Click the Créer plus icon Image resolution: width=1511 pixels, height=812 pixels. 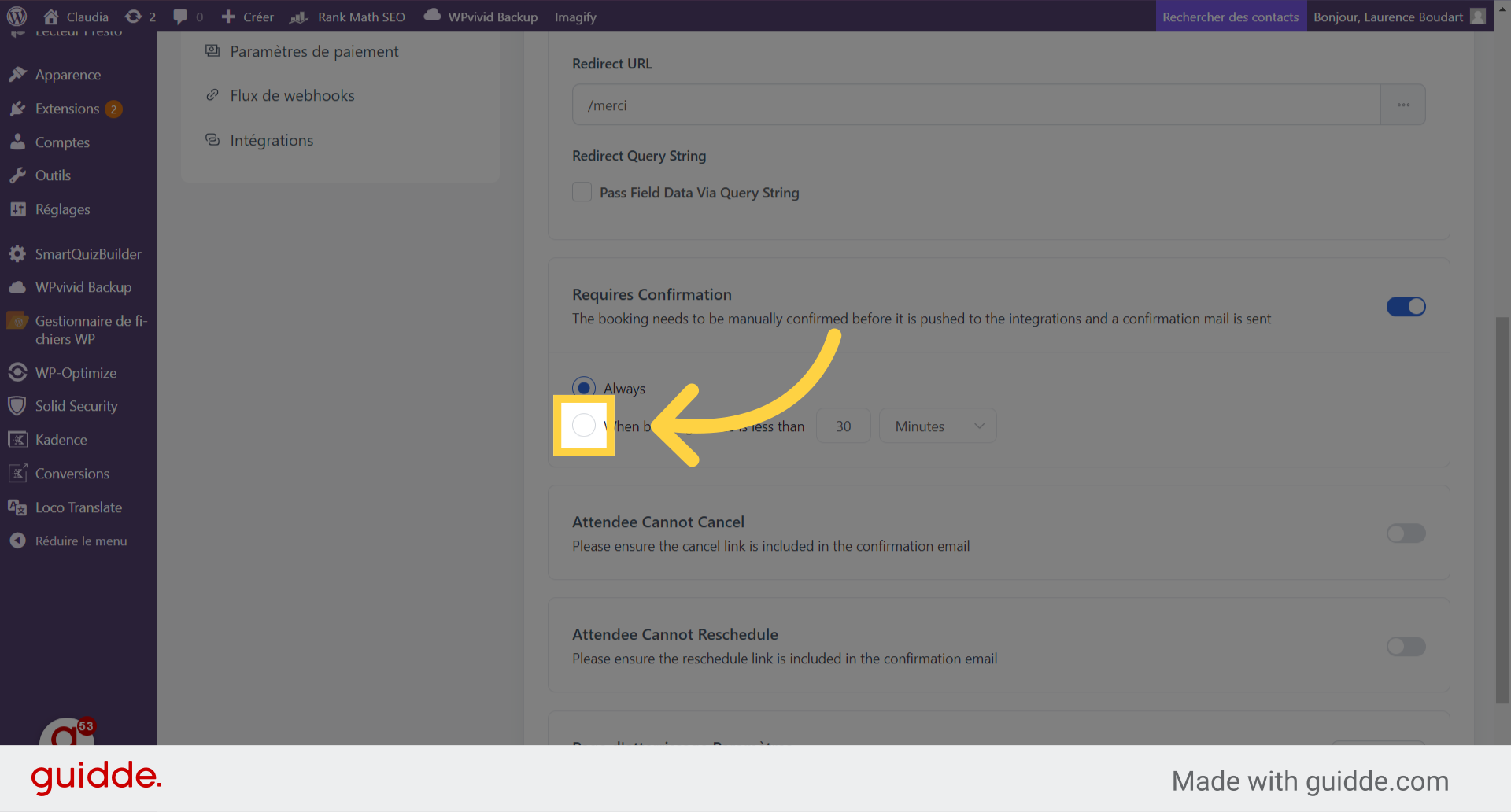click(228, 17)
